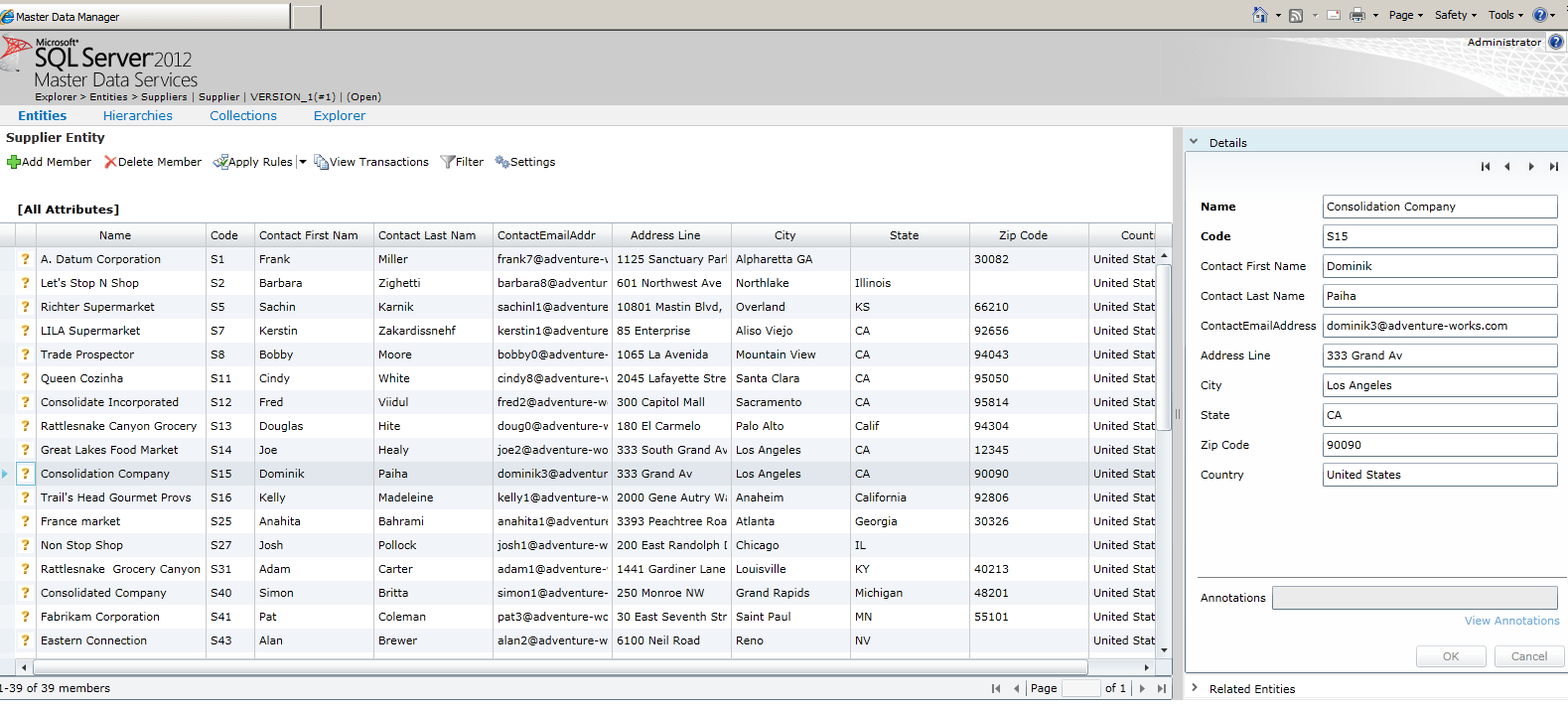Click the vertical scrollbar down arrow
Screen dimensions: 1568x708
click(1164, 650)
